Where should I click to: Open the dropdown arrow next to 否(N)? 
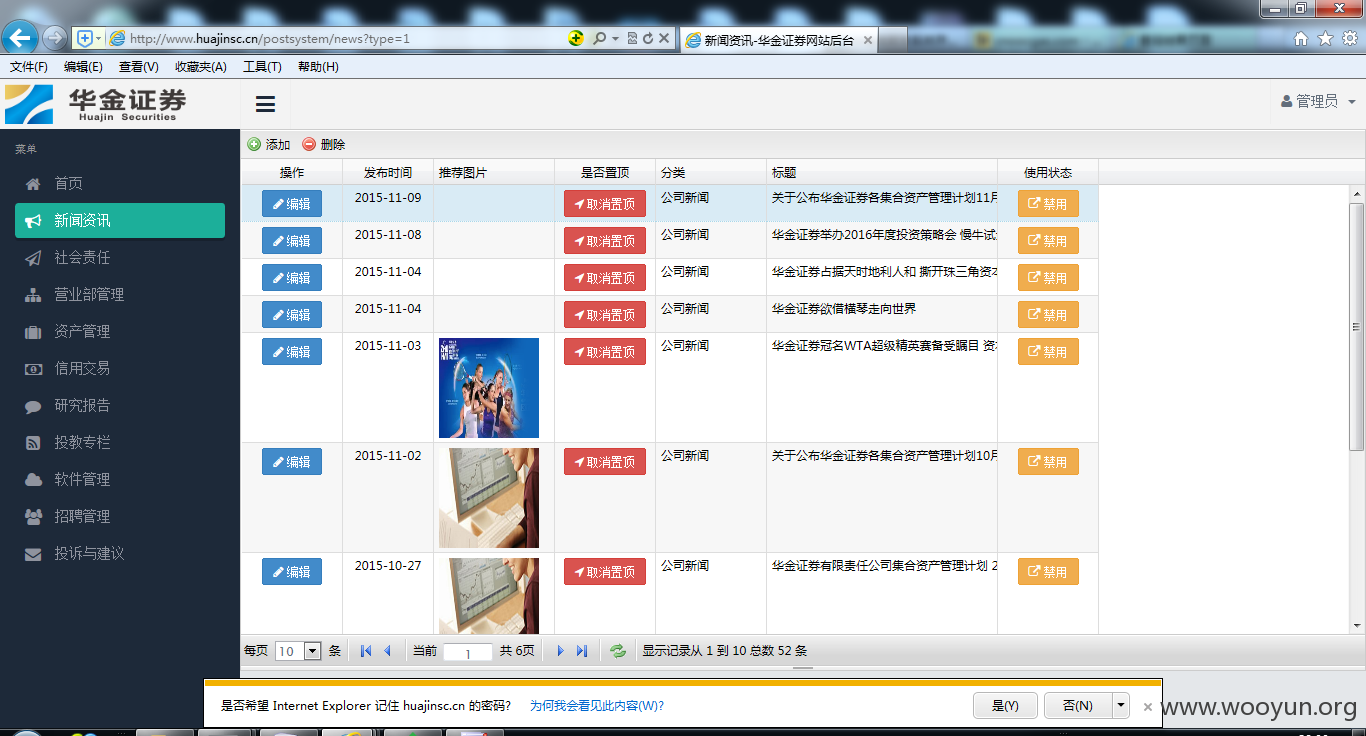coord(1121,705)
